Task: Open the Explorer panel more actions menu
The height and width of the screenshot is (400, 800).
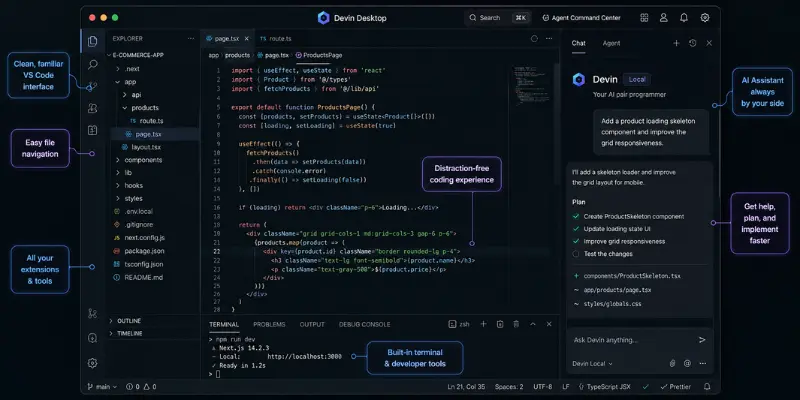Action: [x=191, y=39]
